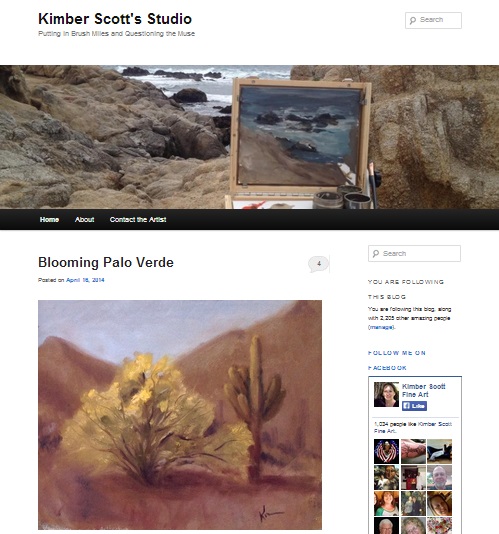Focus the sidebar Search input field
Image resolution: width=499 pixels, height=534 pixels.
pos(414,254)
